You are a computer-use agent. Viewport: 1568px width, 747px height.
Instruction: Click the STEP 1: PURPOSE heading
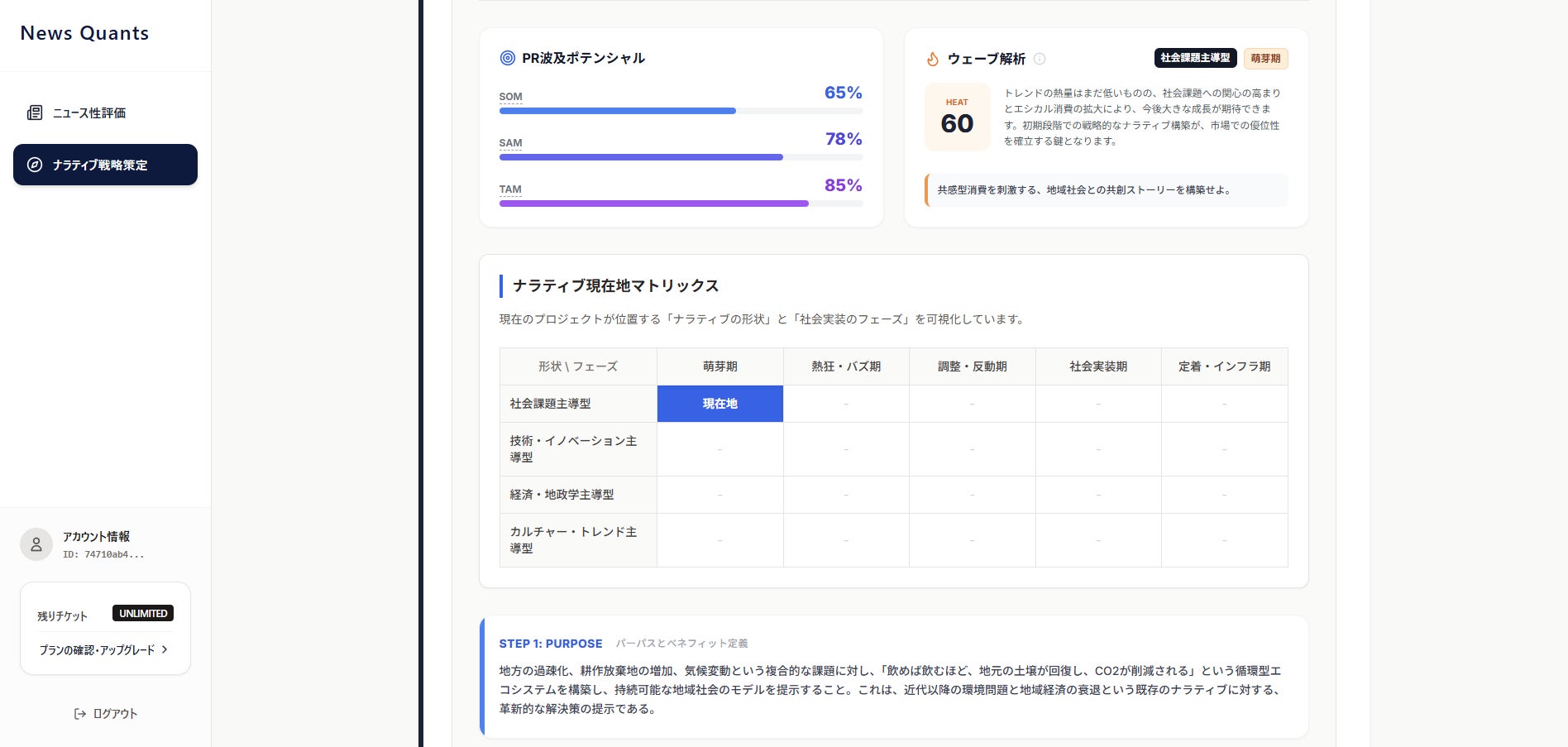coord(551,644)
